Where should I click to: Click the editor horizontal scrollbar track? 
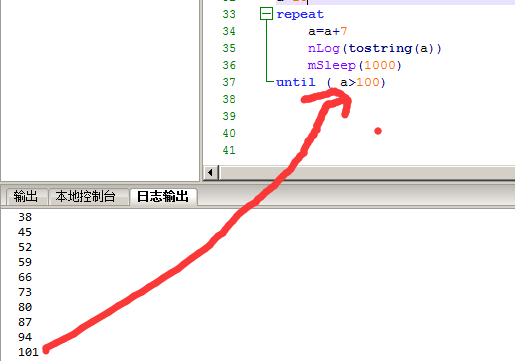point(367,173)
